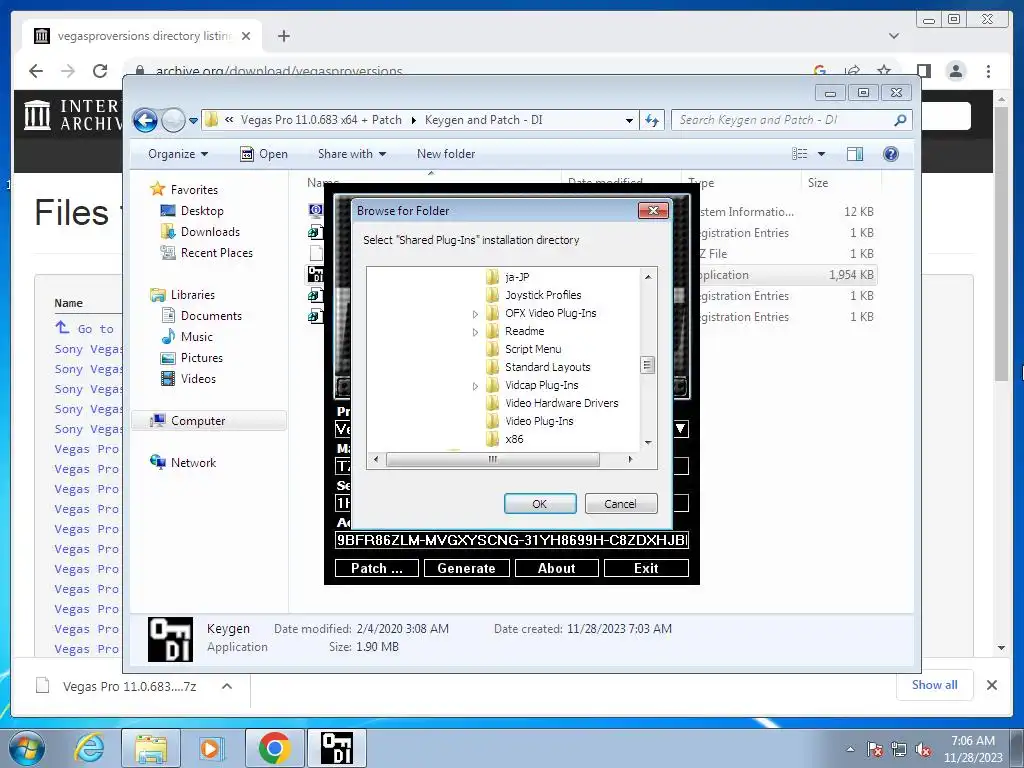
Task: Open Desktop under Favorites
Action: tap(192, 211)
